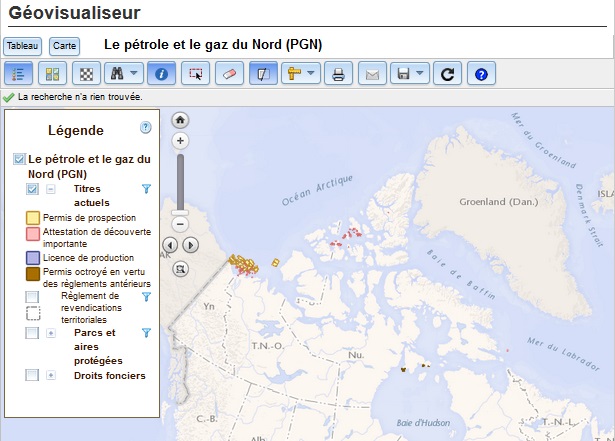
Task: Filter Titres actuels with funnel icon
Action: click(146, 189)
